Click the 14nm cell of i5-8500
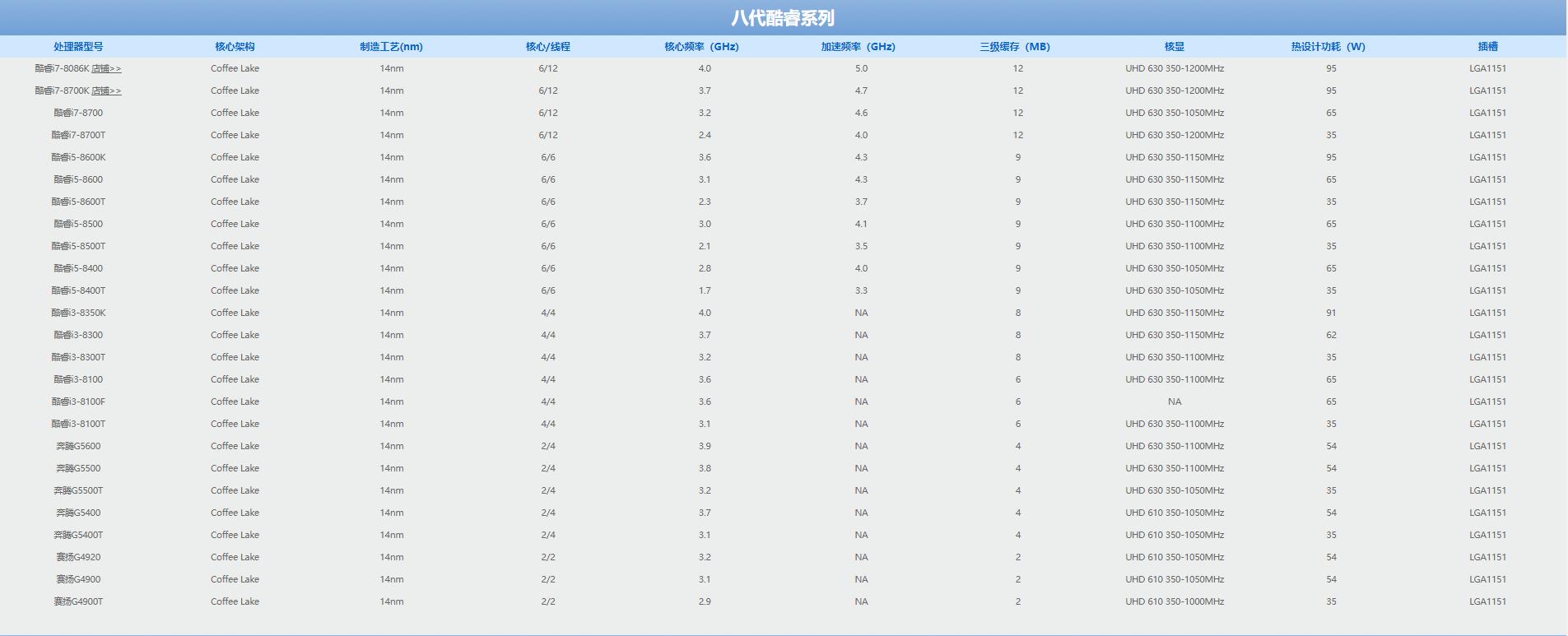This screenshot has height=636, width=1568. (392, 224)
